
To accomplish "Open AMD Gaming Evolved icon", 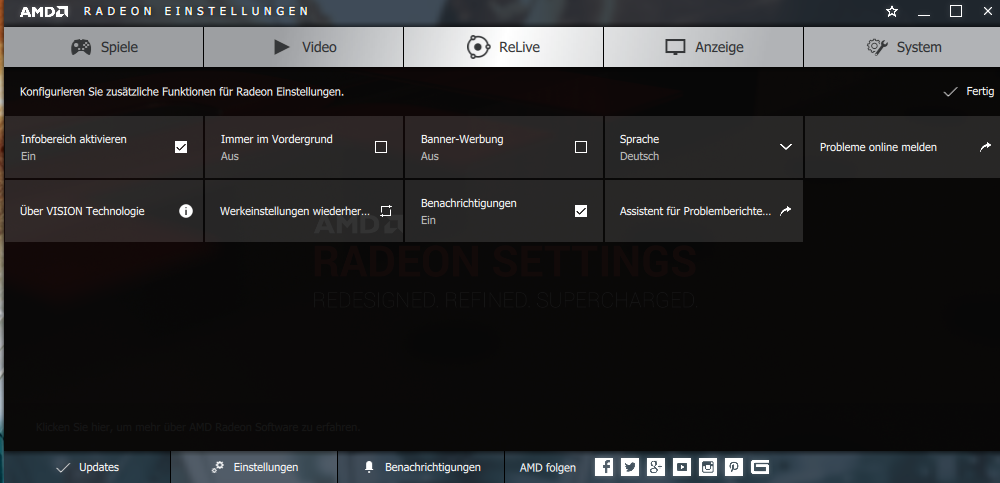I will [x=760, y=467].
